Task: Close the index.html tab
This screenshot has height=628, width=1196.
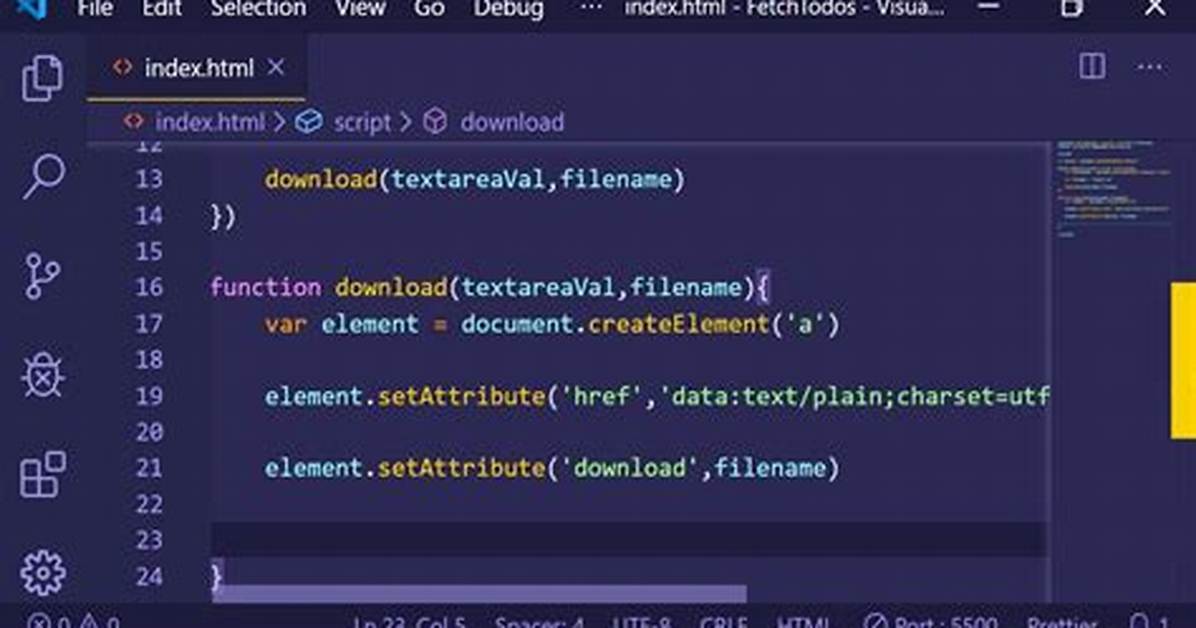Action: click(x=276, y=68)
